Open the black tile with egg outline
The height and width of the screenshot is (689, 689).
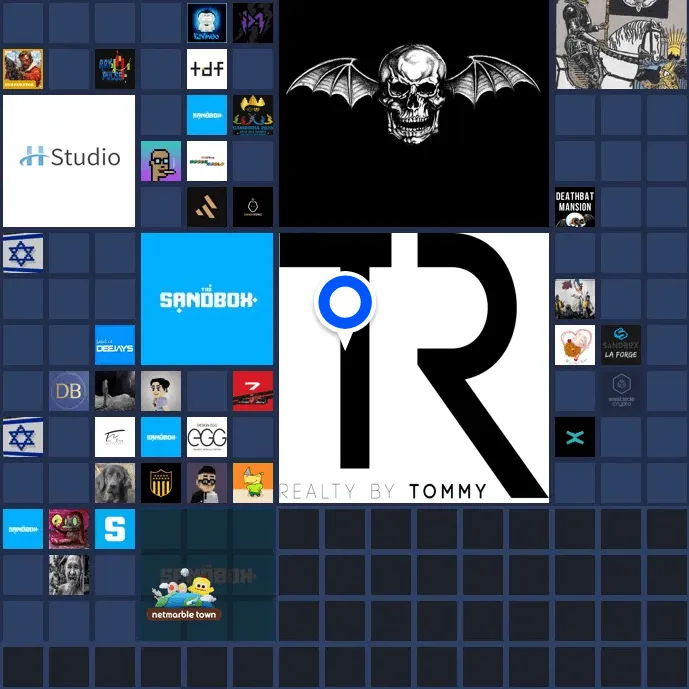[253, 207]
